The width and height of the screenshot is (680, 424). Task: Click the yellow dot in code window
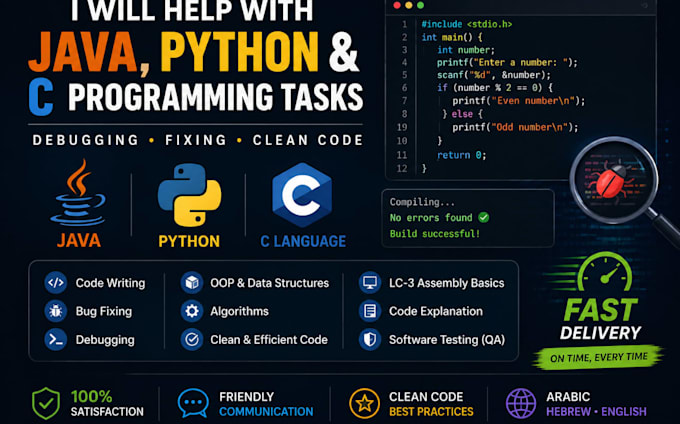[409, 5]
